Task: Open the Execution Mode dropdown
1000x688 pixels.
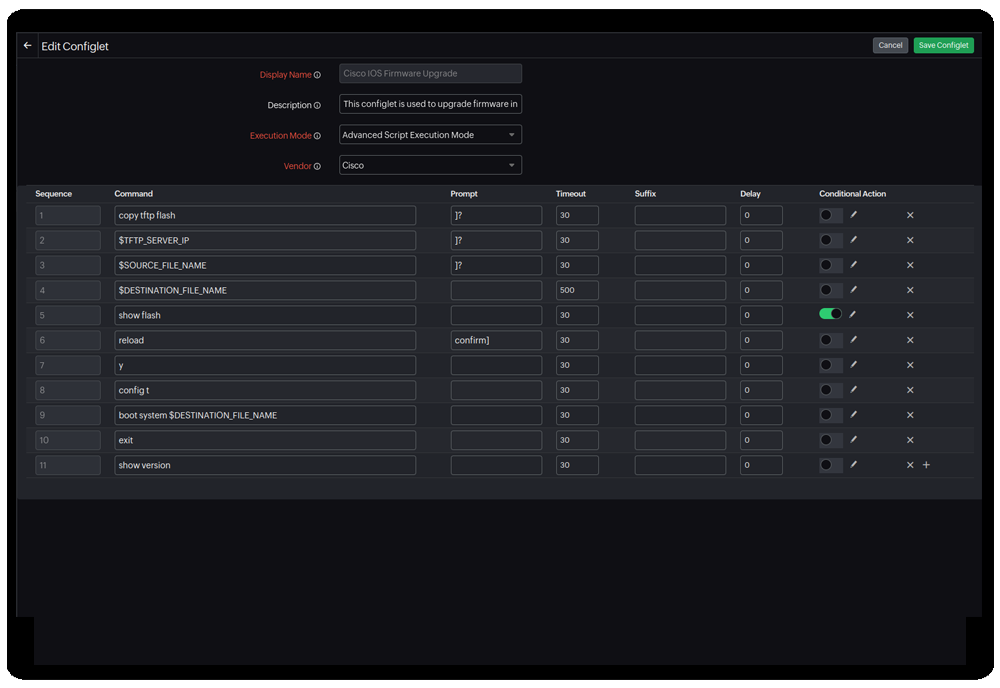Action: [430, 135]
